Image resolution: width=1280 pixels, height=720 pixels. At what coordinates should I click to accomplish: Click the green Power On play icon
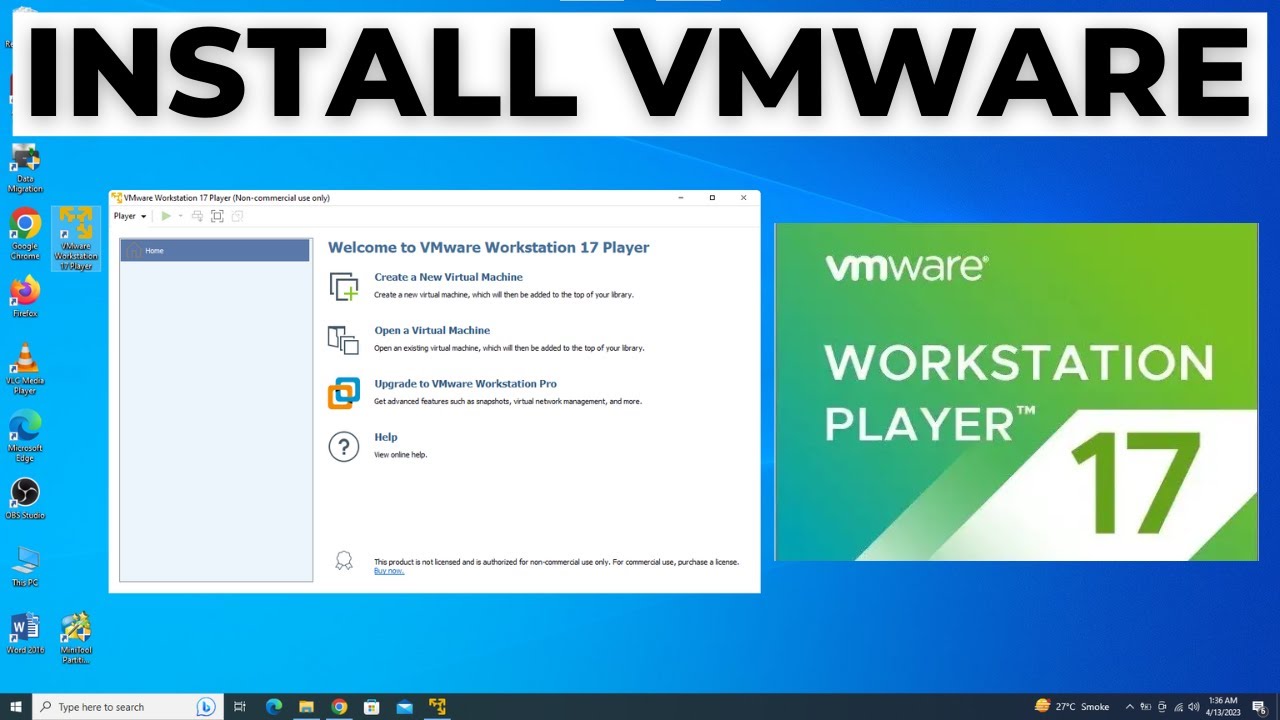tap(166, 216)
